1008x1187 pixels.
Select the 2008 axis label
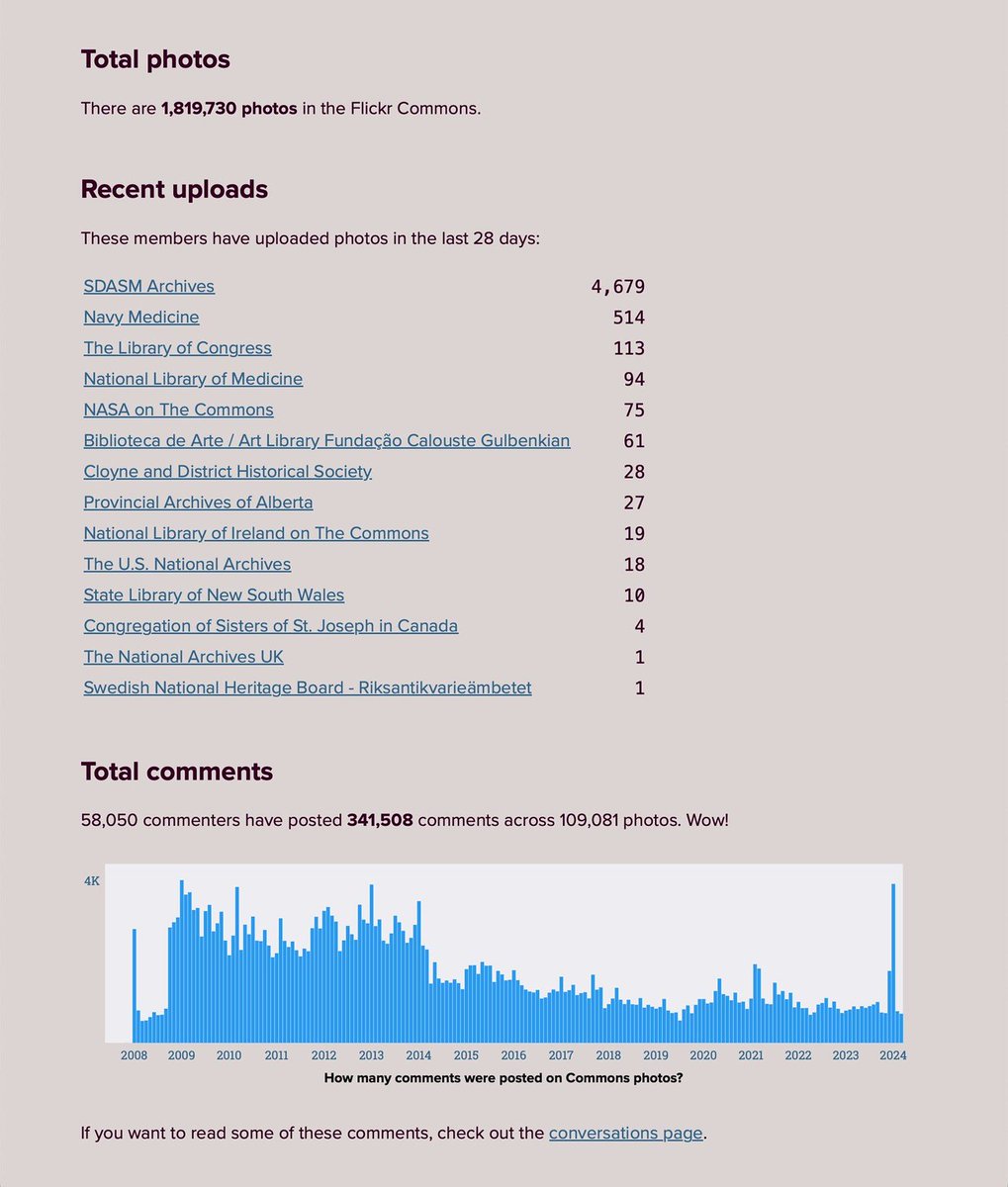pos(134,1055)
